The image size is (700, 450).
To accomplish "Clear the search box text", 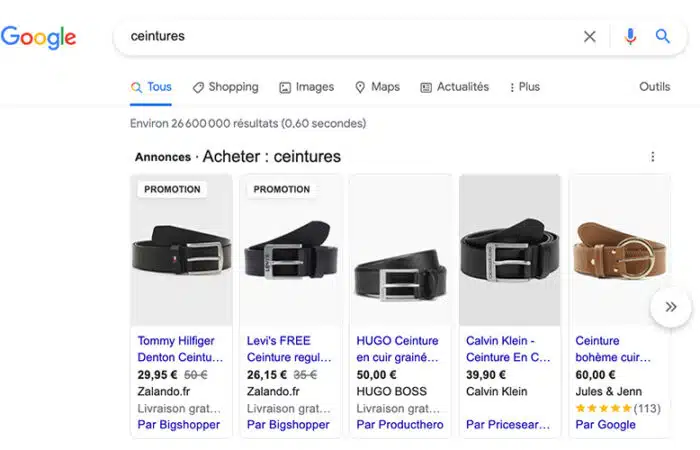I will [x=590, y=37].
